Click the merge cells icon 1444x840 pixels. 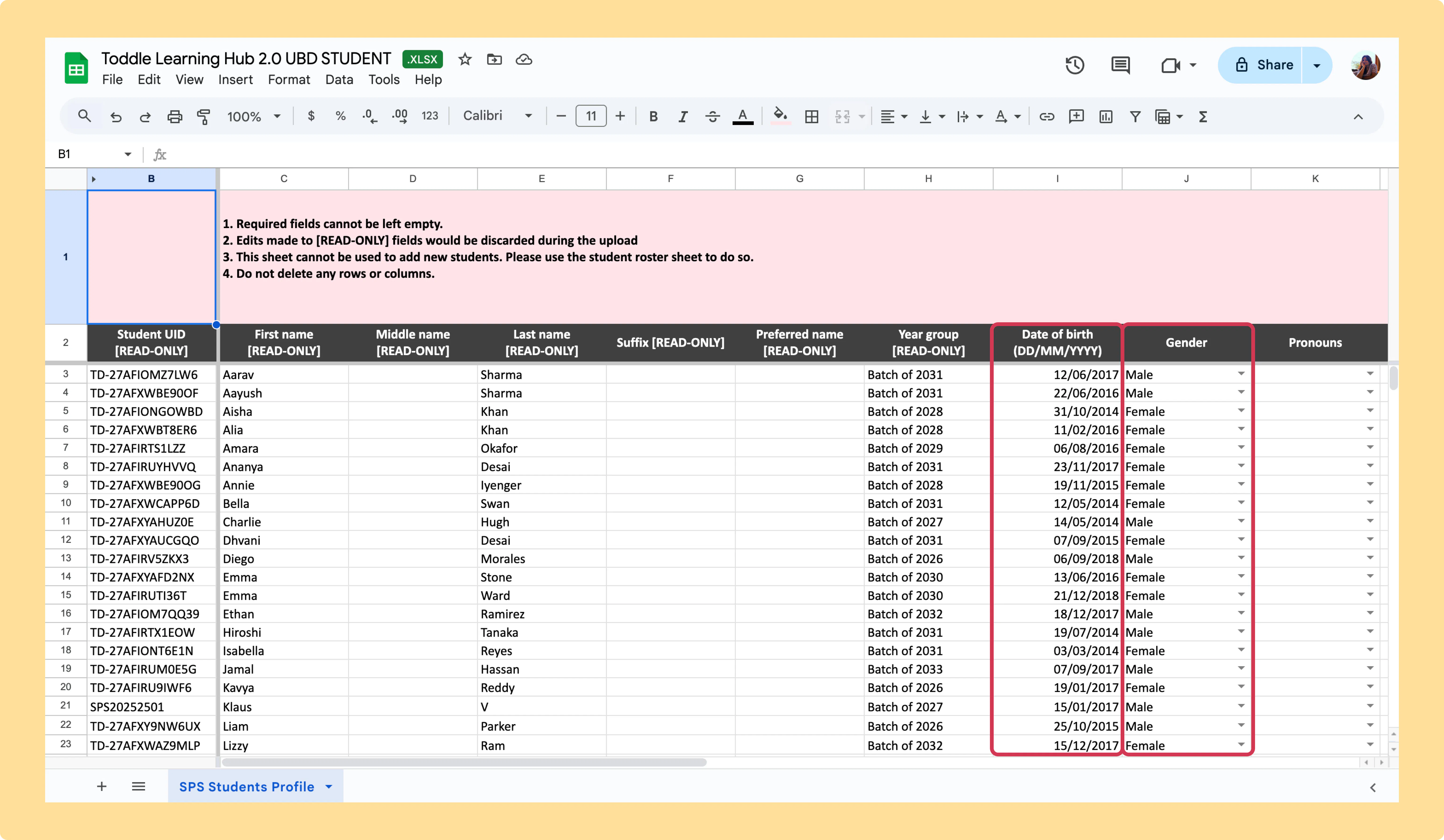[x=842, y=117]
